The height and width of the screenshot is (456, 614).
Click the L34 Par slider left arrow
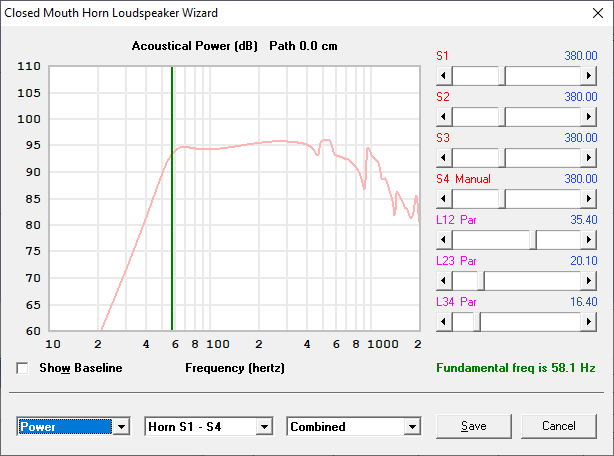444,322
